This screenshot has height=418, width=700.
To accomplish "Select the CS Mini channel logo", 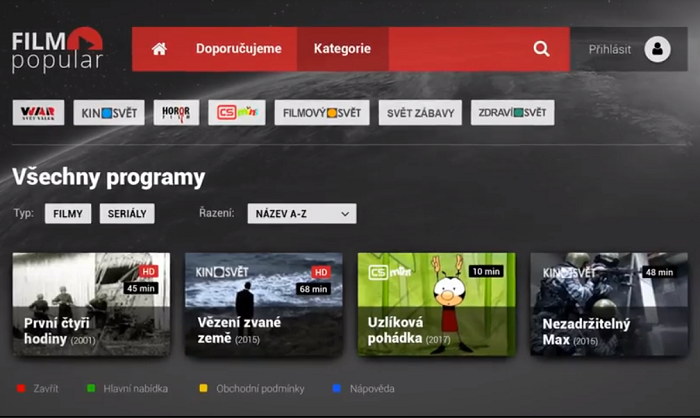I will [x=237, y=112].
